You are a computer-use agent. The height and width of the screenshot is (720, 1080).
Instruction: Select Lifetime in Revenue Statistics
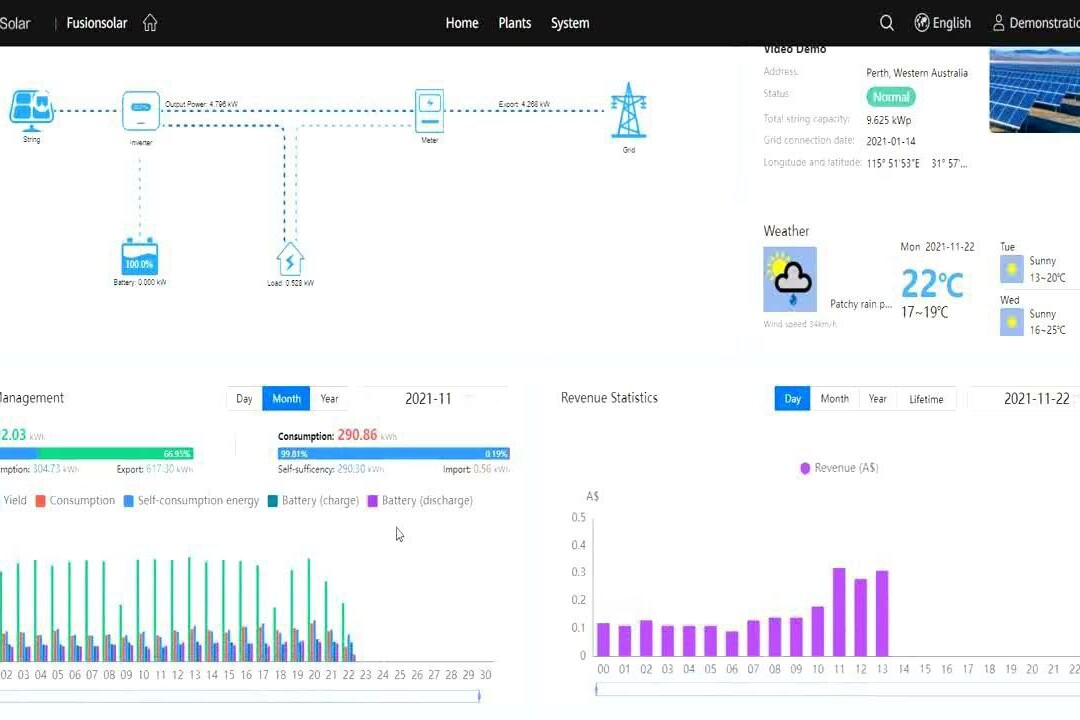pos(925,399)
